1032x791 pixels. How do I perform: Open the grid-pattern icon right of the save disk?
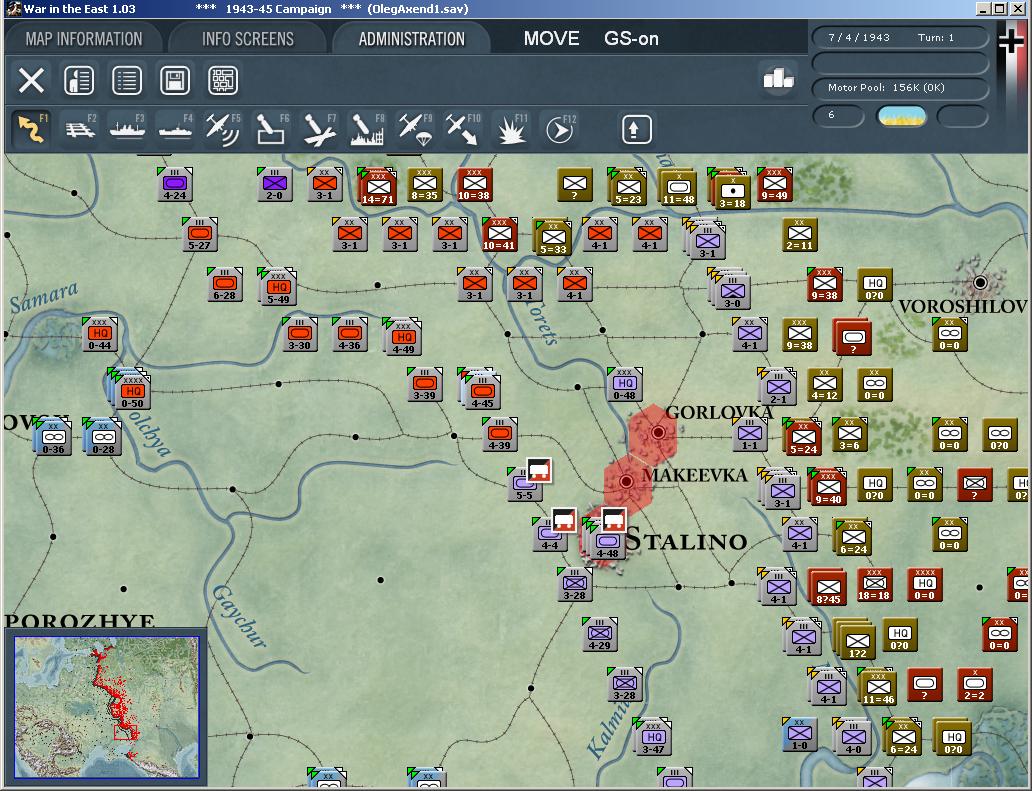pyautogui.click(x=223, y=81)
